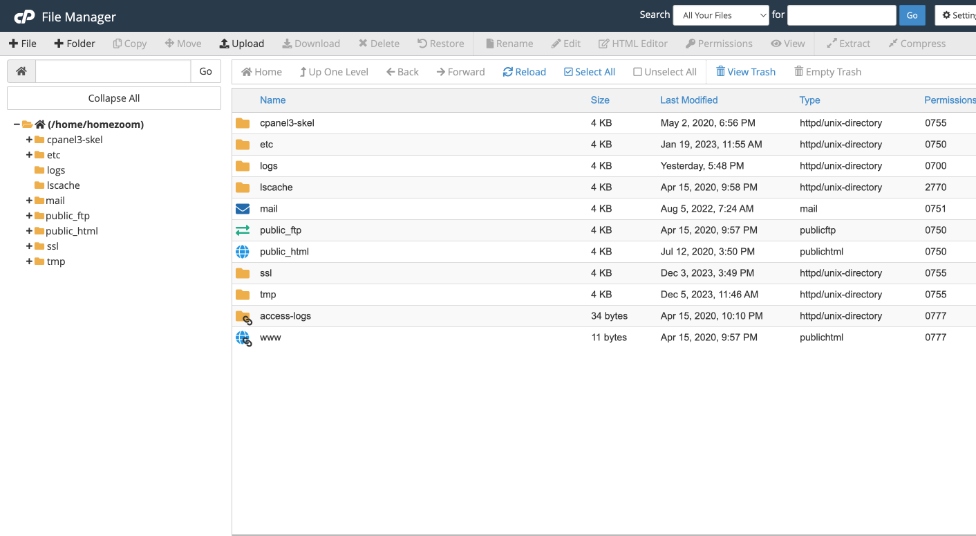Open the HTML Editor
Viewport: 976px width, 536px height.
tap(633, 44)
